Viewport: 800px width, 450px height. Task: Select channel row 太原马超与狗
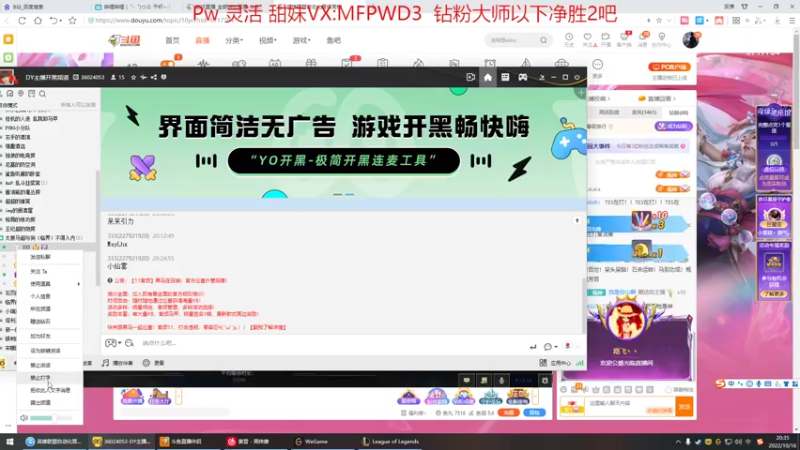[x=43, y=238]
